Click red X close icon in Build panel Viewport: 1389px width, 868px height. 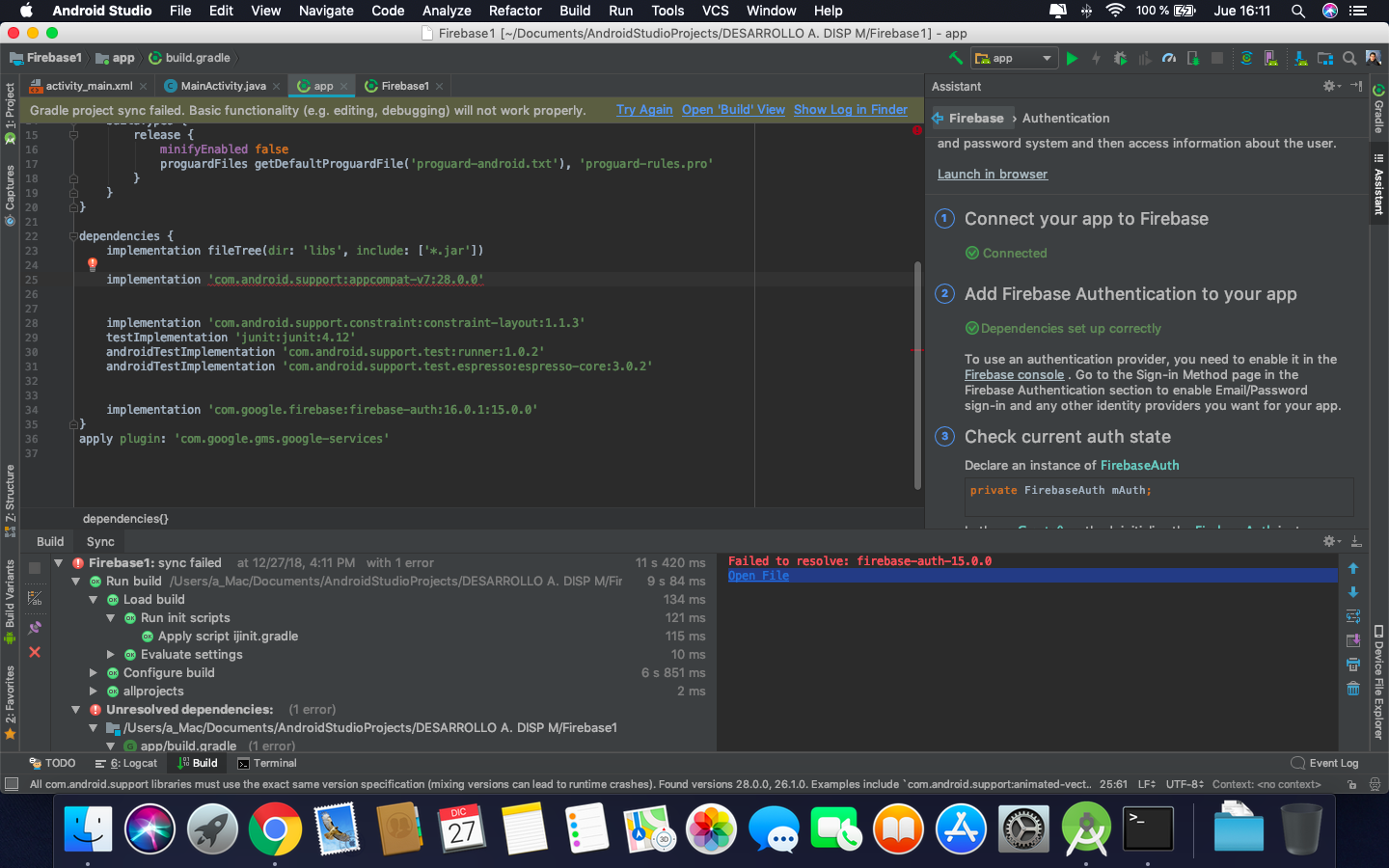click(35, 652)
